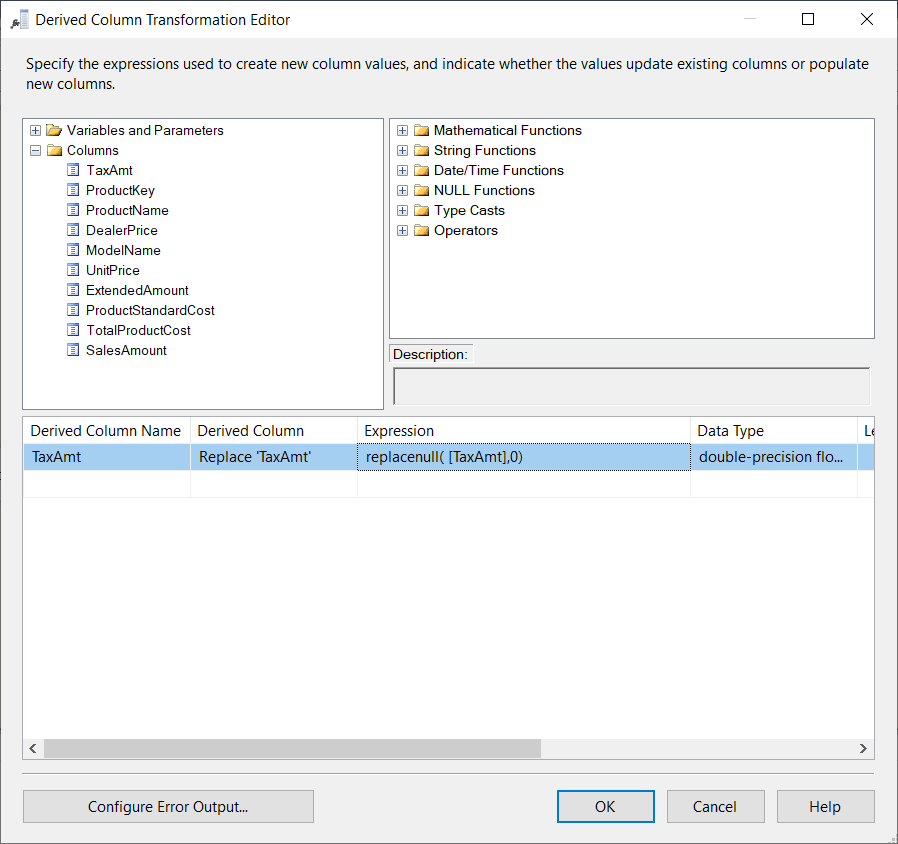The image size is (898, 844).
Task: Click the SalesAmount column icon
Action: point(73,350)
